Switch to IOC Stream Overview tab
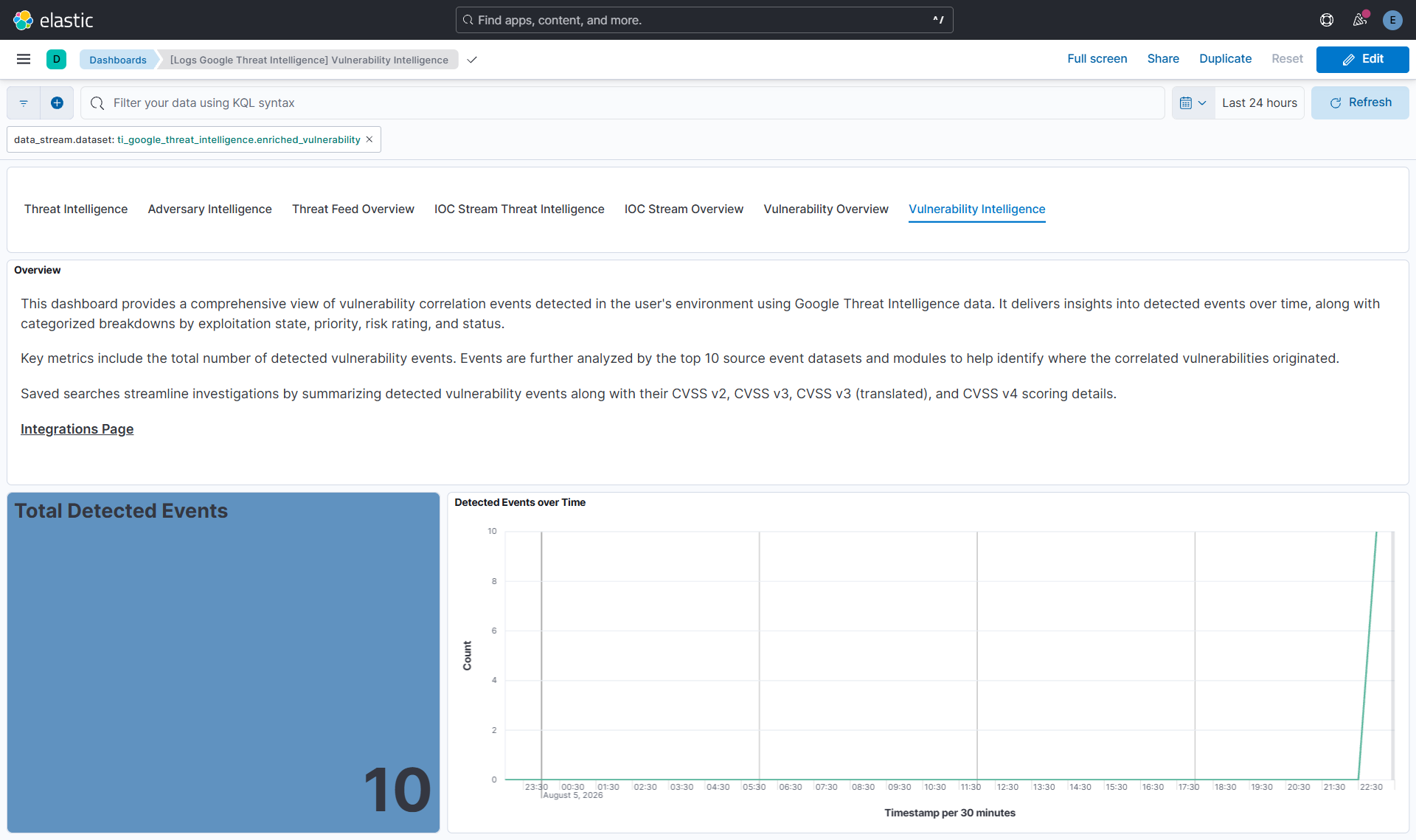Screen dimensions: 1416x840 tap(684, 209)
